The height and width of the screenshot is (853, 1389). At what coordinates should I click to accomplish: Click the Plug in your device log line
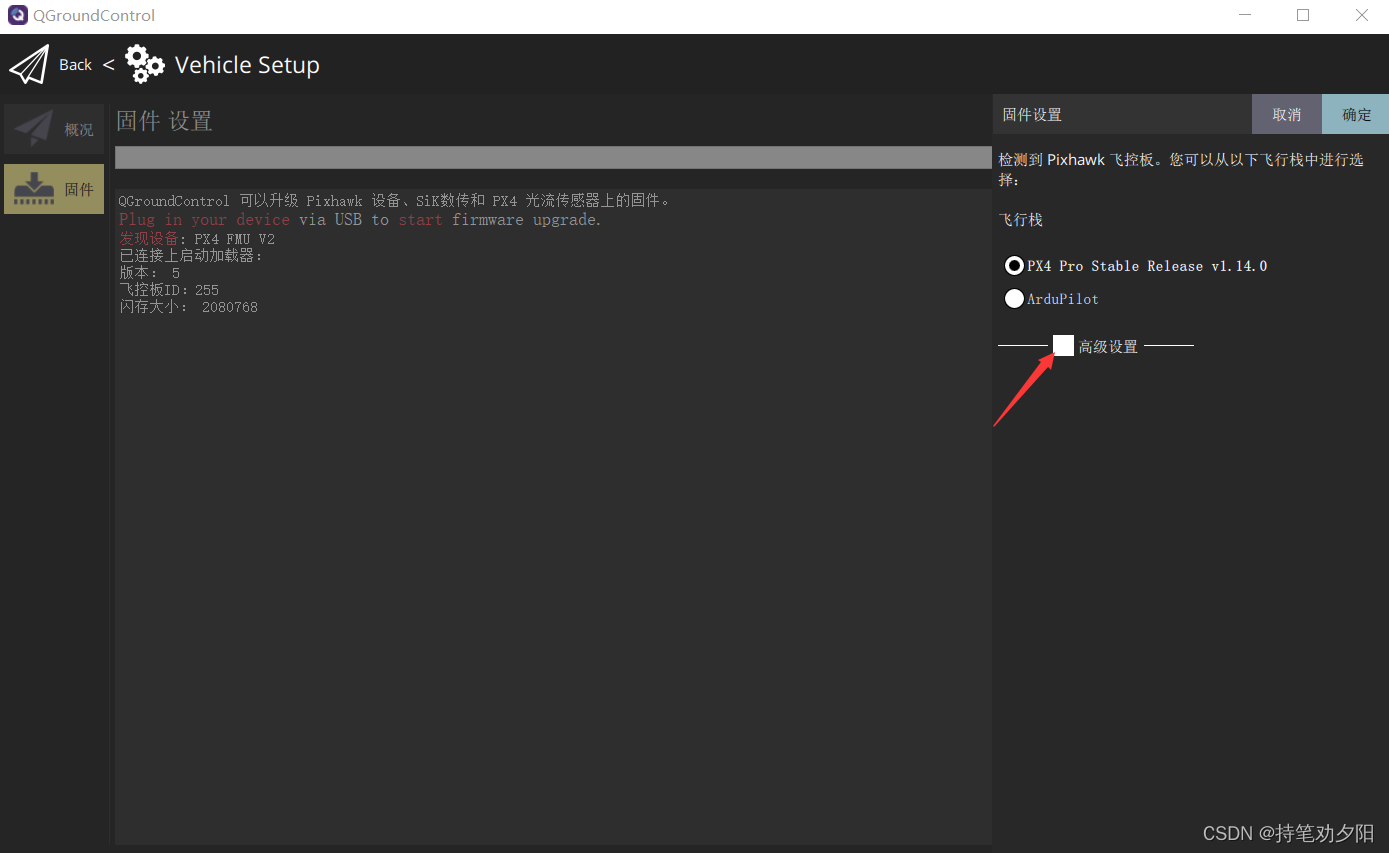point(360,220)
